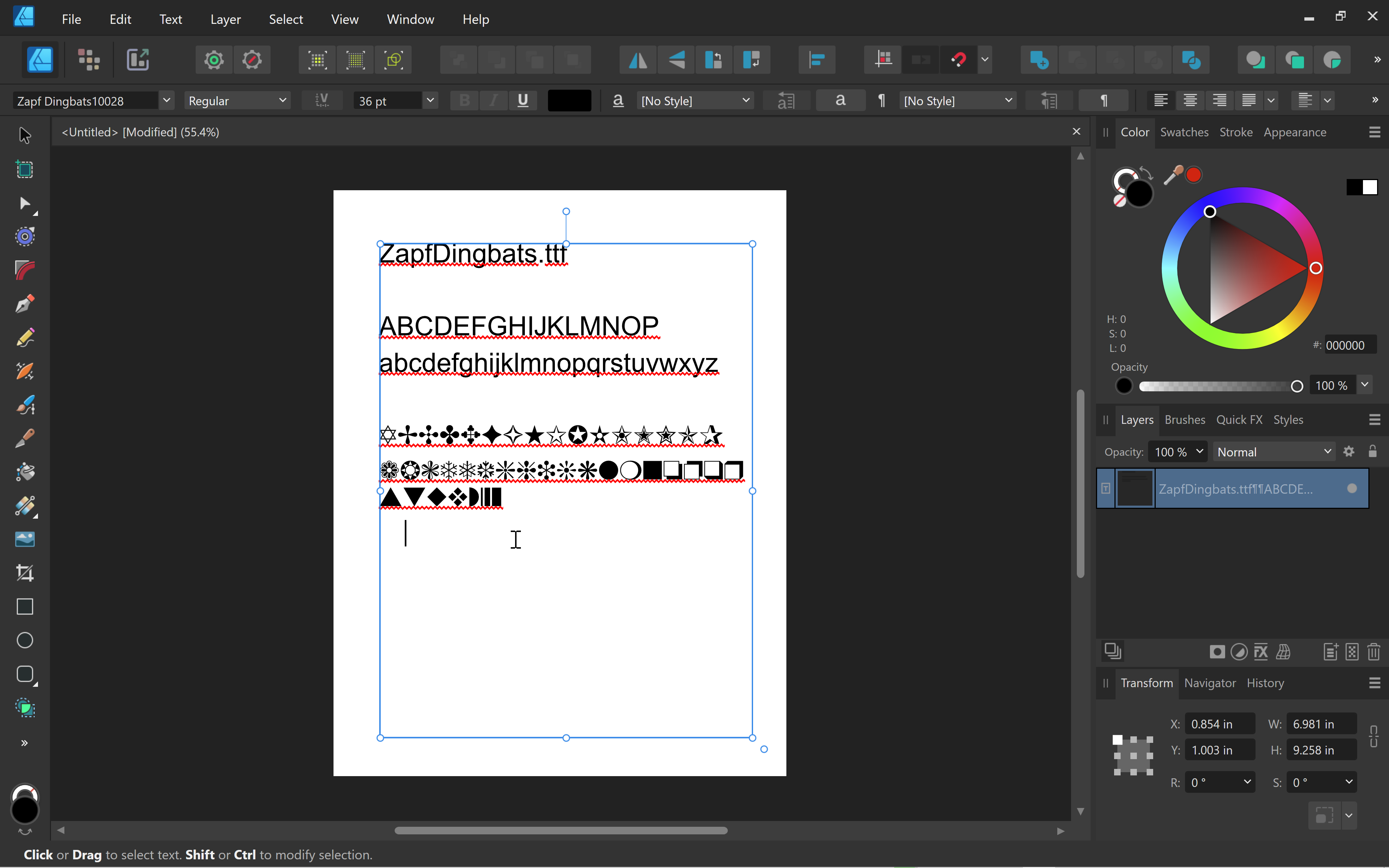Screen dimensions: 1389x868
Task: Click the Layer Effects fx icon
Action: click(1261, 652)
